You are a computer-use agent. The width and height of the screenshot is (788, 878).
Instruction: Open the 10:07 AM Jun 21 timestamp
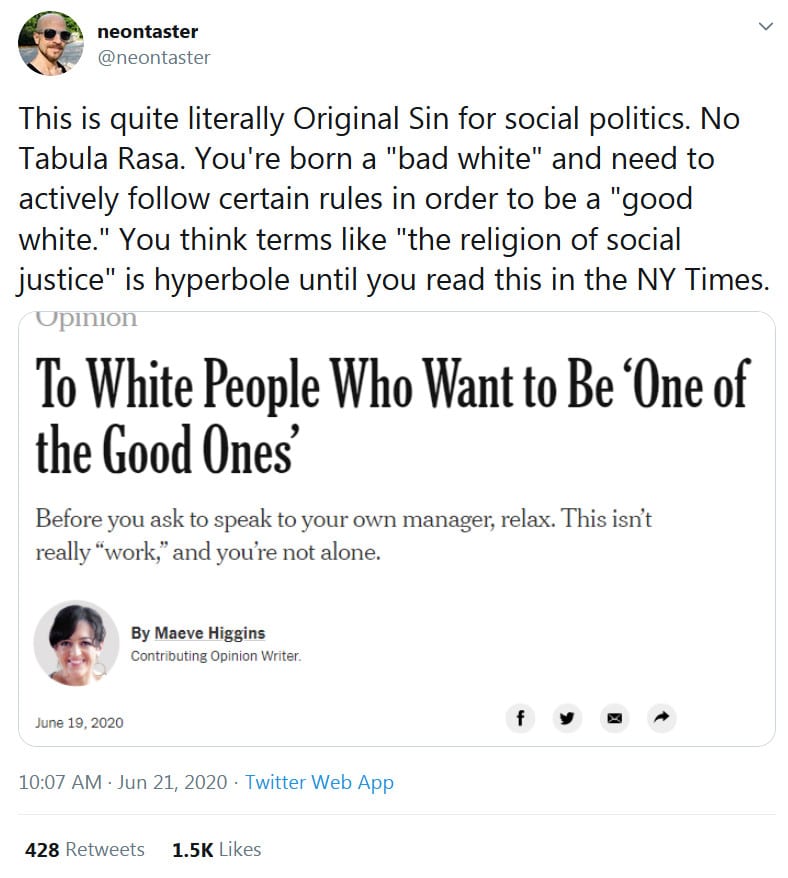pyautogui.click(x=124, y=782)
